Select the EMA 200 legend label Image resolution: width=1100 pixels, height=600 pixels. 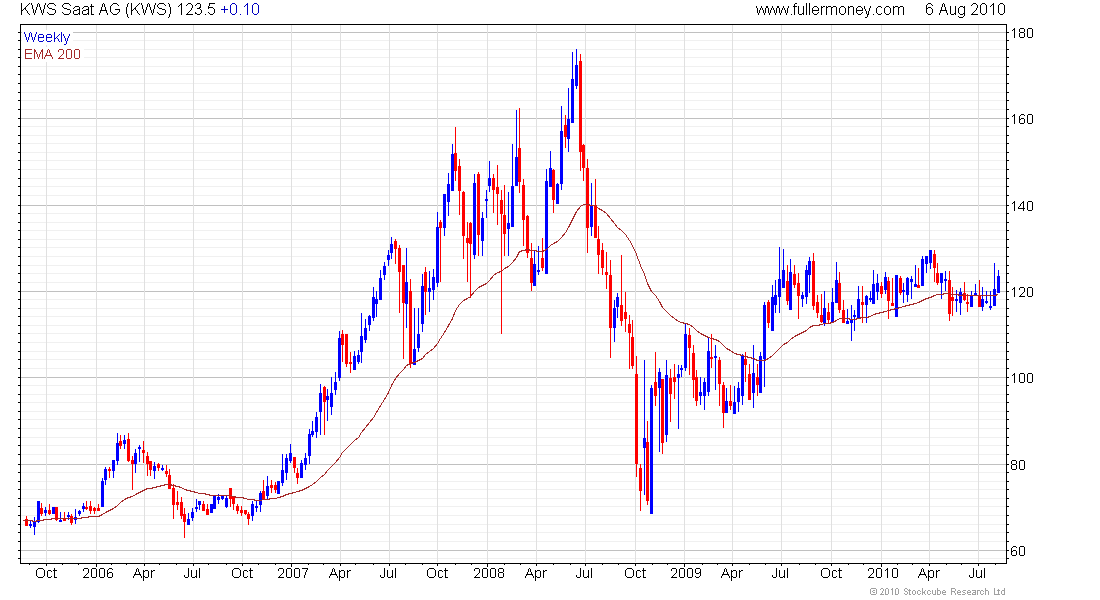[52, 55]
